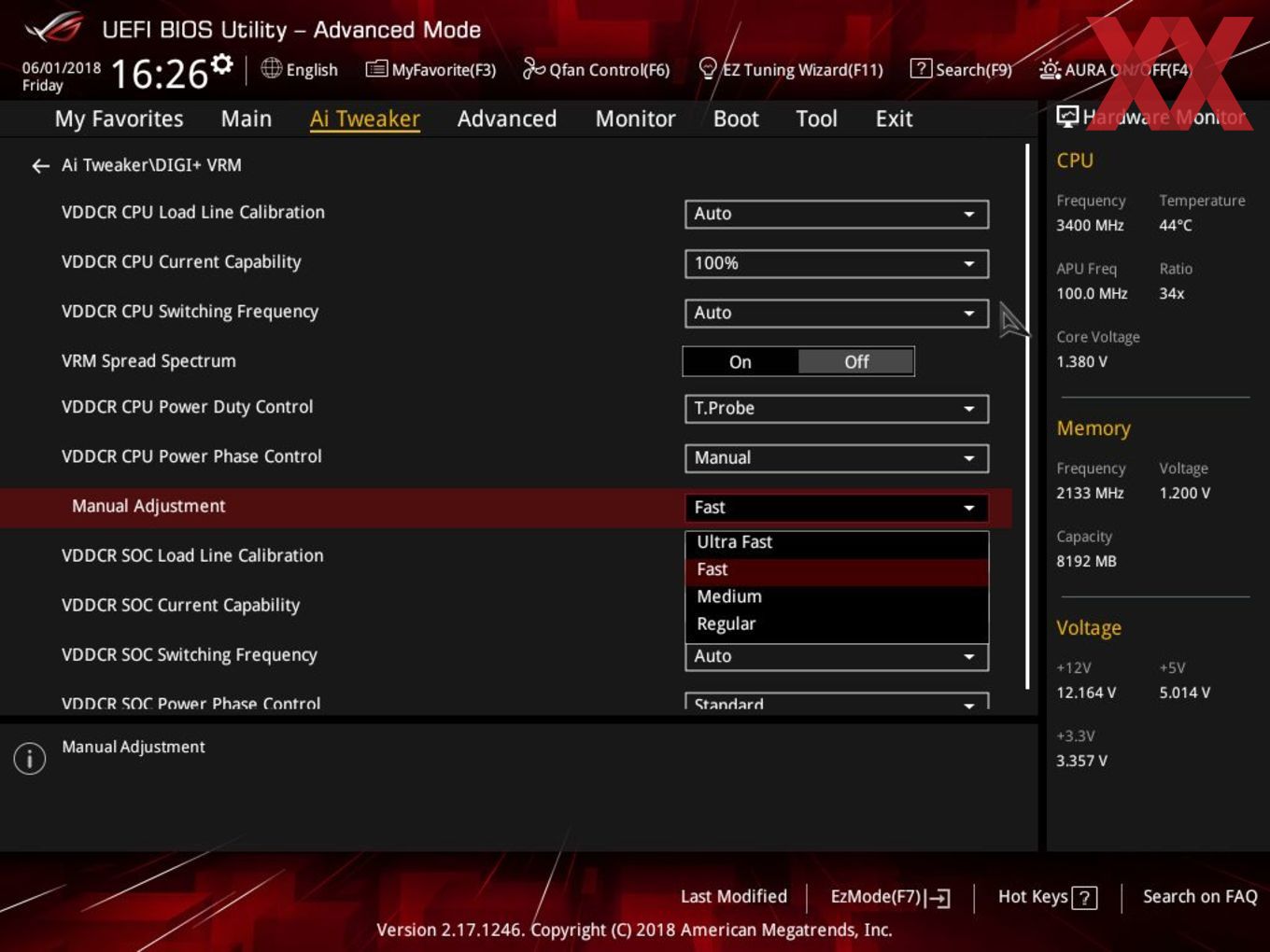Select VDDCR CPU Switching Frequency label
The image size is (1270, 952).
point(190,312)
